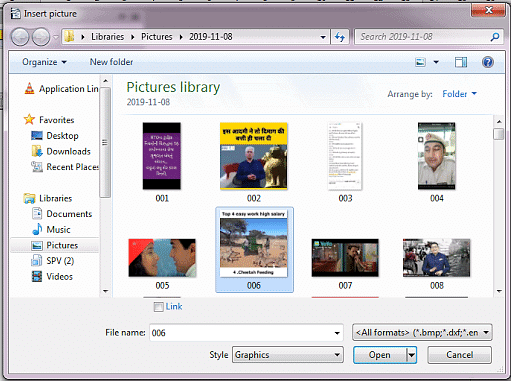Click 2019-11-08 in the address path
The height and width of the screenshot is (382, 512).
click(211, 37)
